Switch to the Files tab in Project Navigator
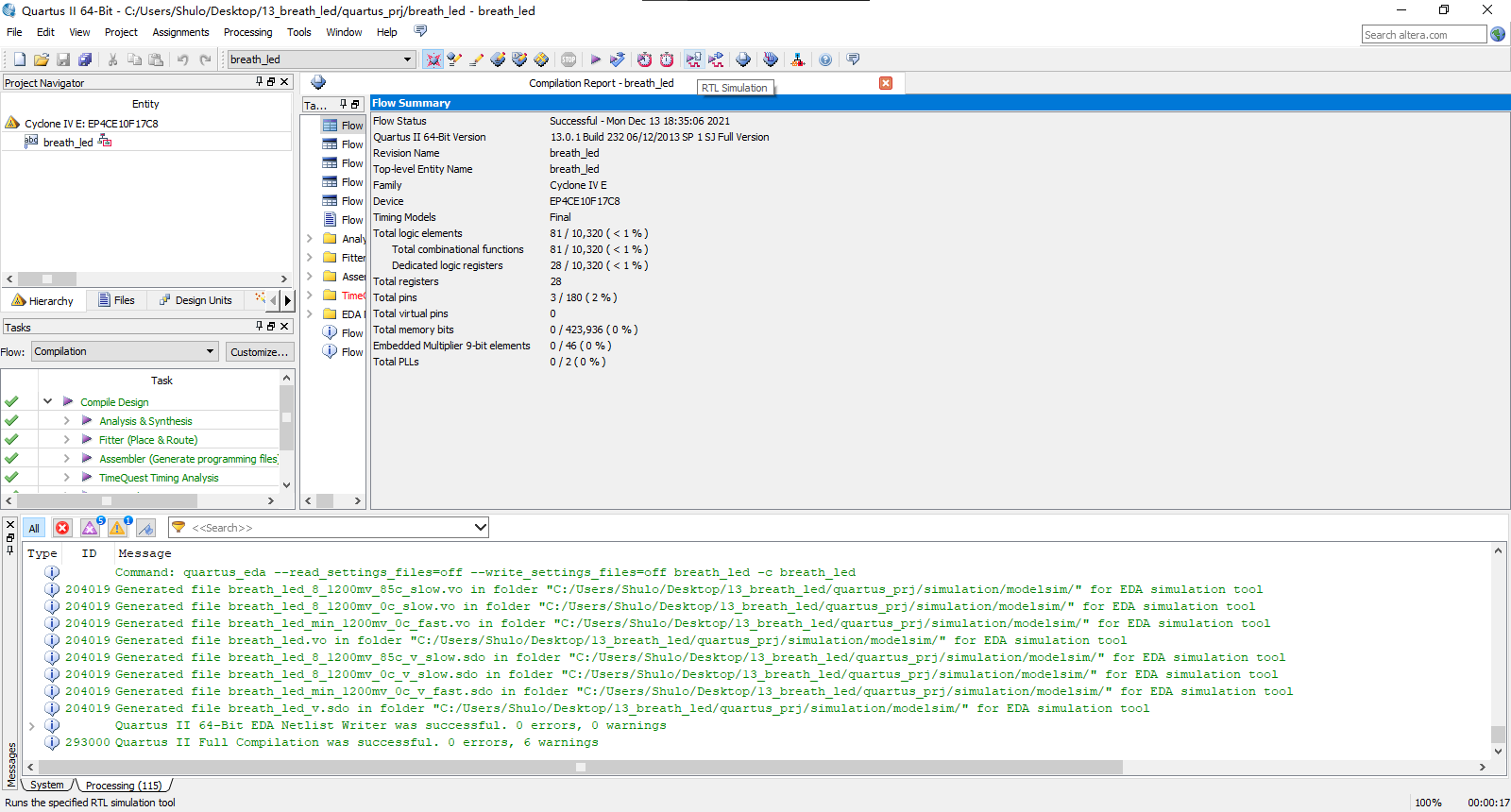Image resolution: width=1511 pixels, height=812 pixels. 117,300
